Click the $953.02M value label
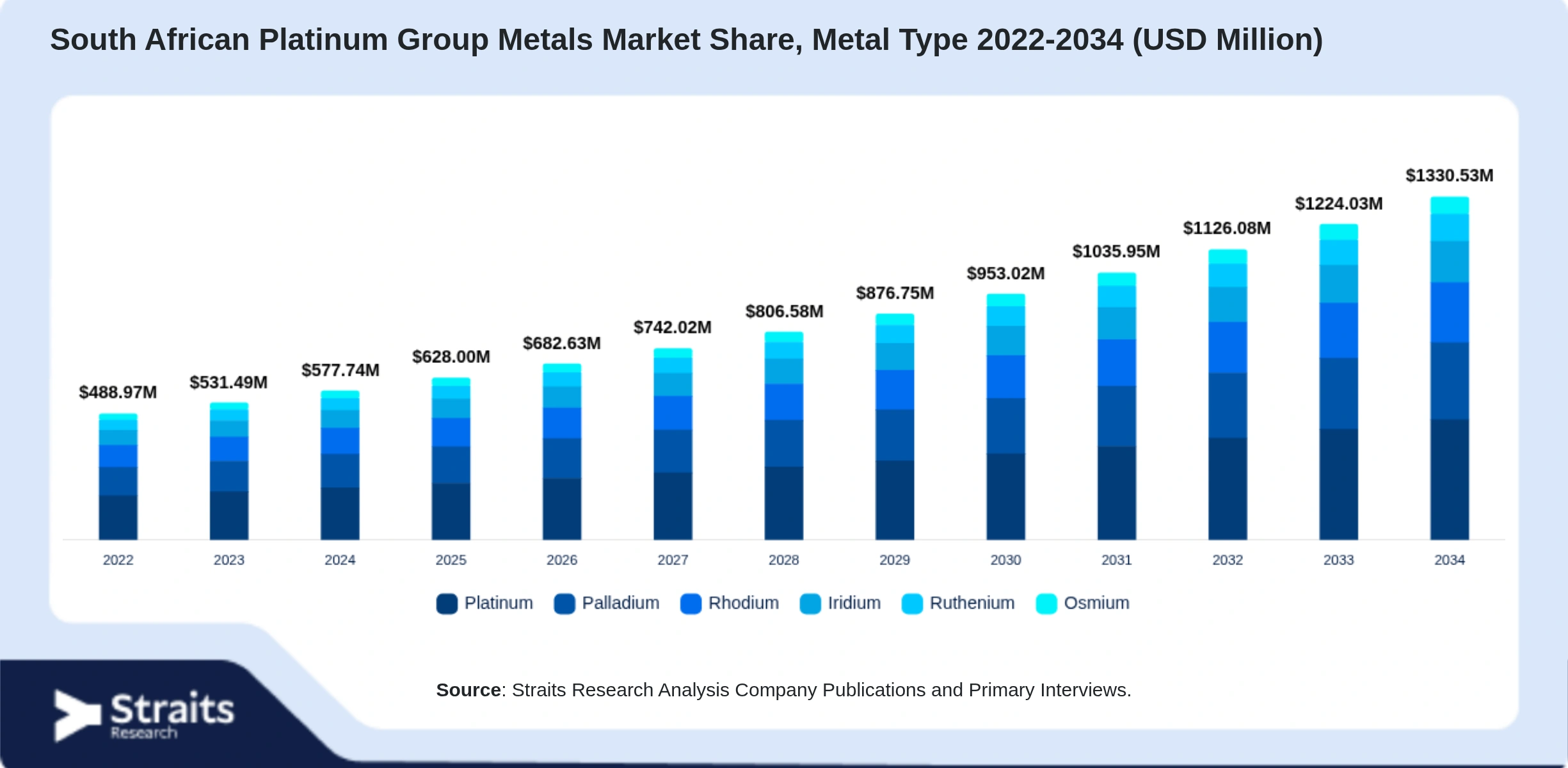Viewport: 1568px width, 768px height. click(1006, 274)
